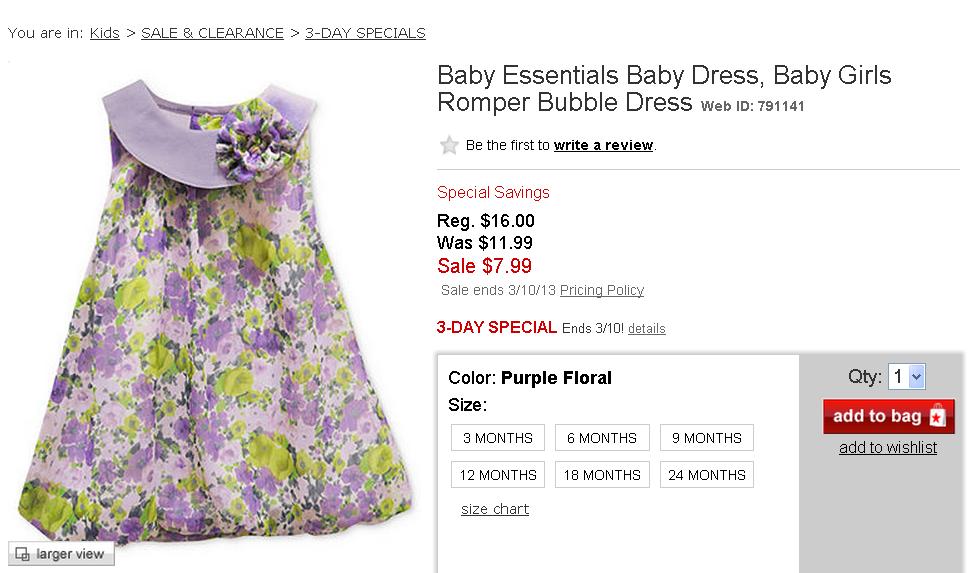Click add to wishlist link

pos(888,447)
